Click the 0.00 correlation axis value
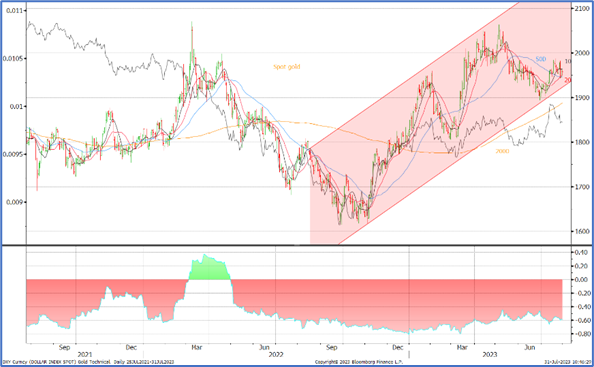This screenshot has width=594, height=367. point(581,280)
